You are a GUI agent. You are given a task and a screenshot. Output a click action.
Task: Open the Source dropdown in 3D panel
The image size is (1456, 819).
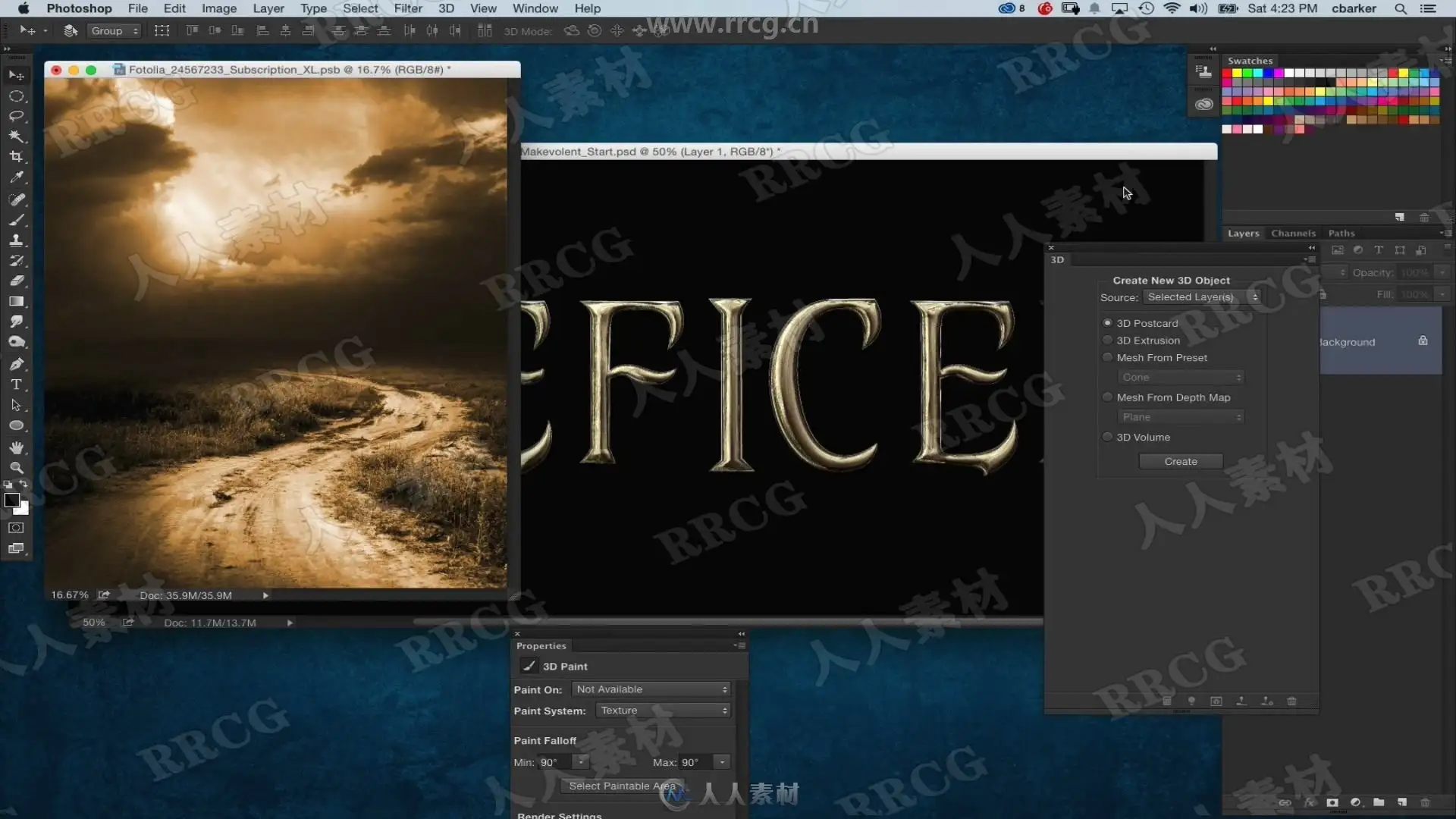(1202, 297)
